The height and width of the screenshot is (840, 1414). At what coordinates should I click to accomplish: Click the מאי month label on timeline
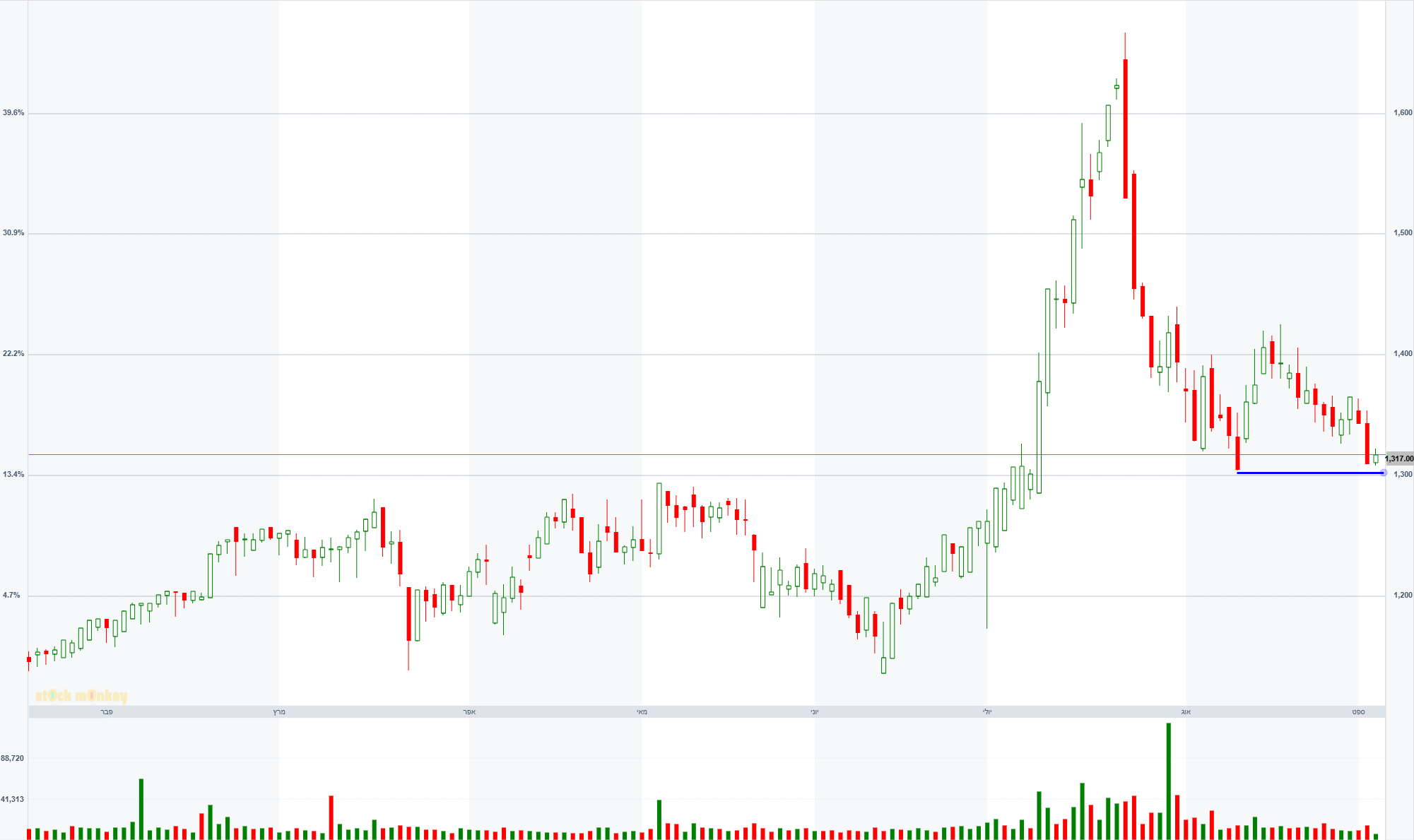(642, 711)
